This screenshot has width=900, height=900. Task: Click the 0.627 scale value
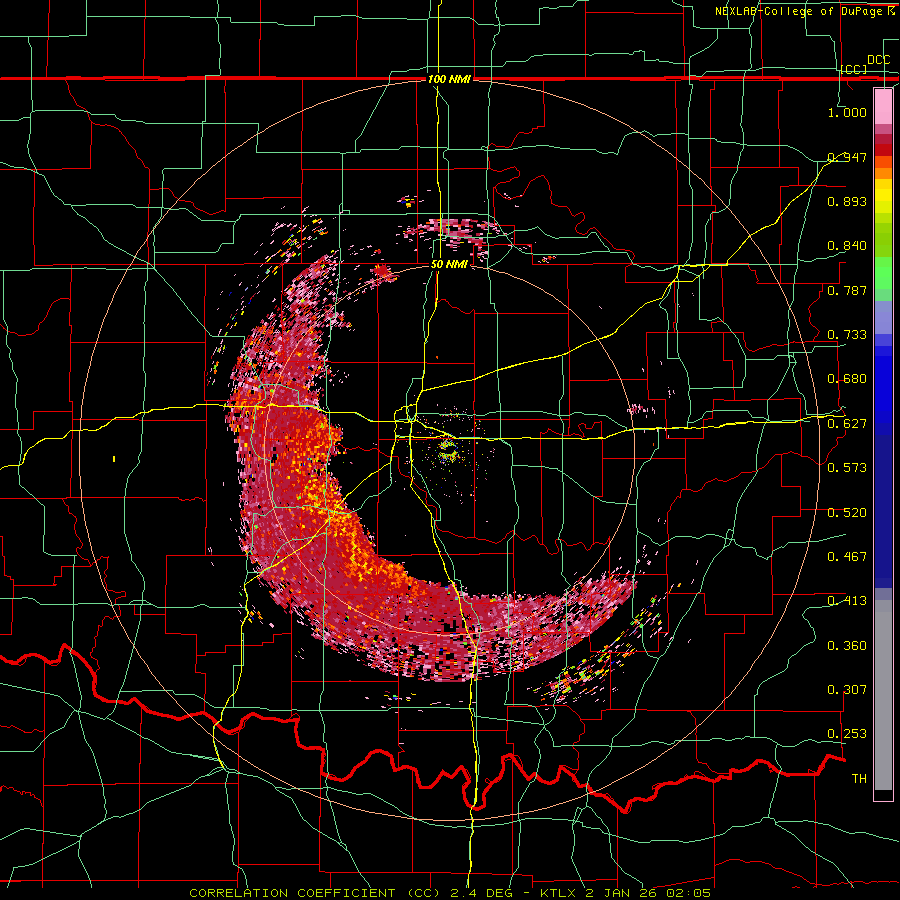tap(847, 424)
